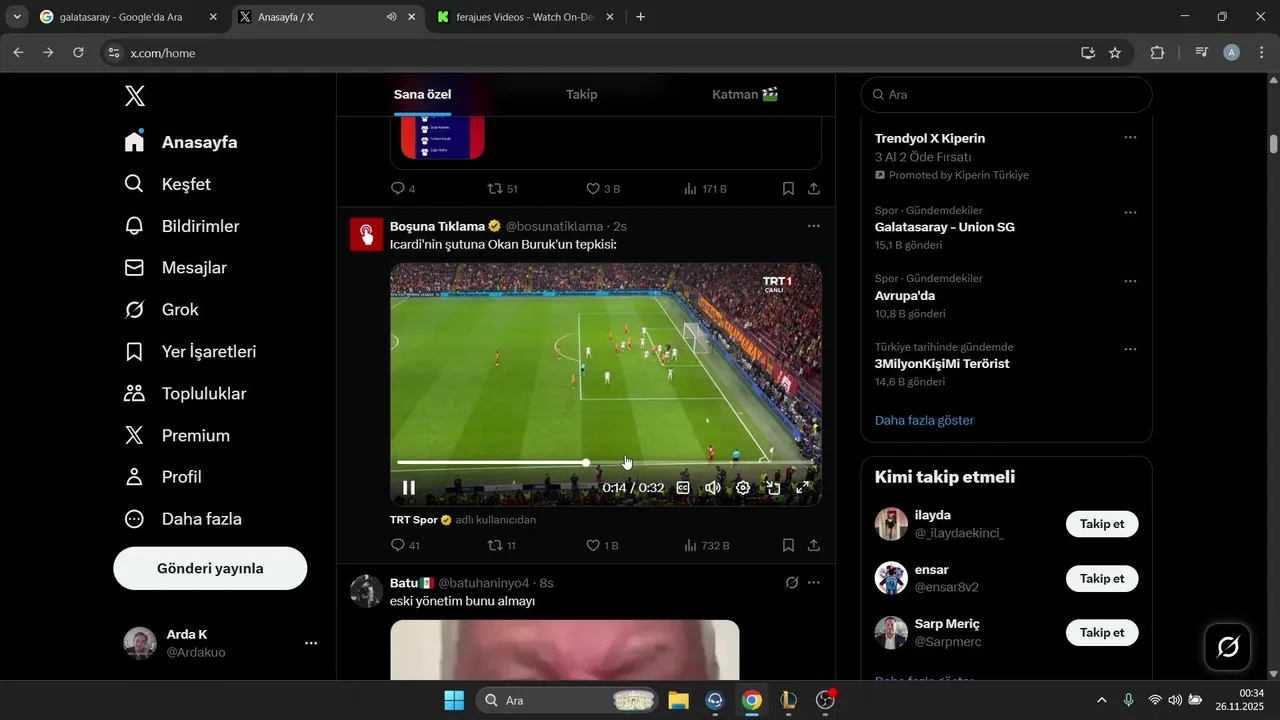
Task: Switch to ferajues Videos browser tab
Action: [525, 17]
